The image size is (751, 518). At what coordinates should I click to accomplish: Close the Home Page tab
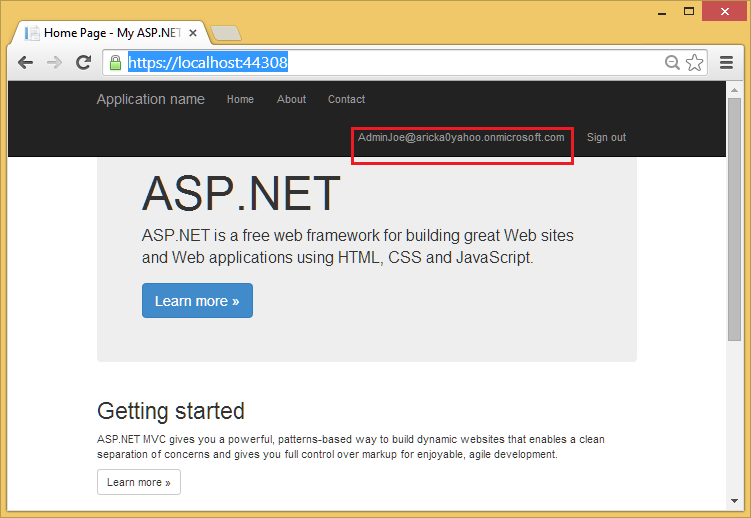click(x=193, y=33)
